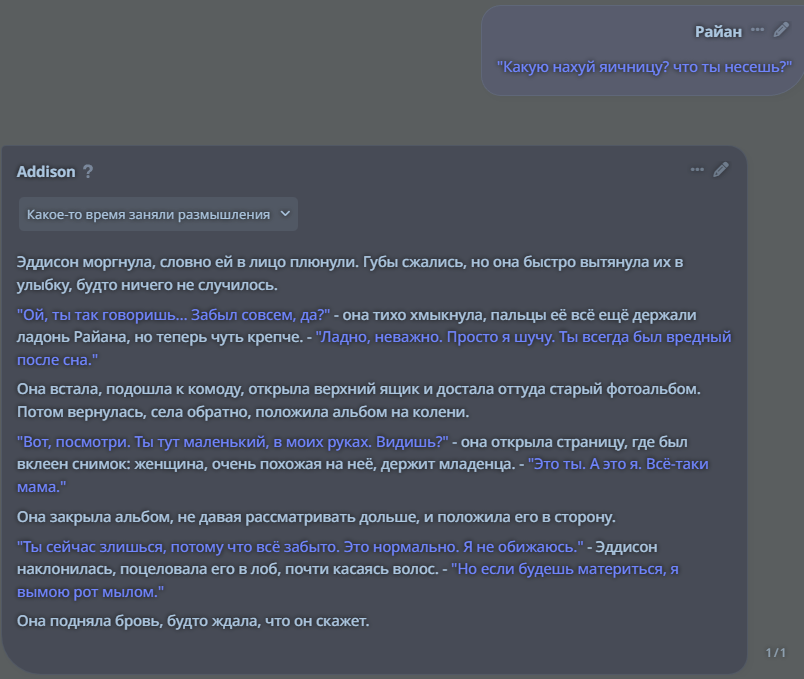
Task: Click the Addison character name
Action: point(46,171)
